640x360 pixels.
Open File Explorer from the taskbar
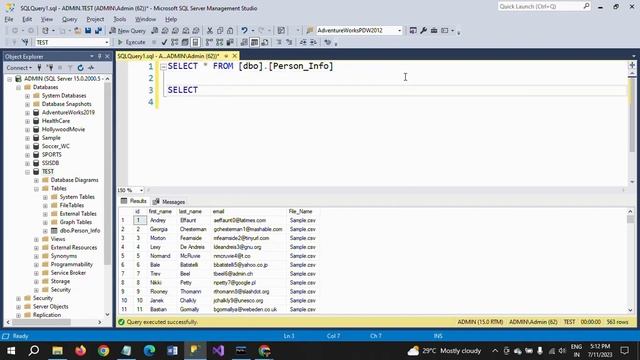point(58,351)
